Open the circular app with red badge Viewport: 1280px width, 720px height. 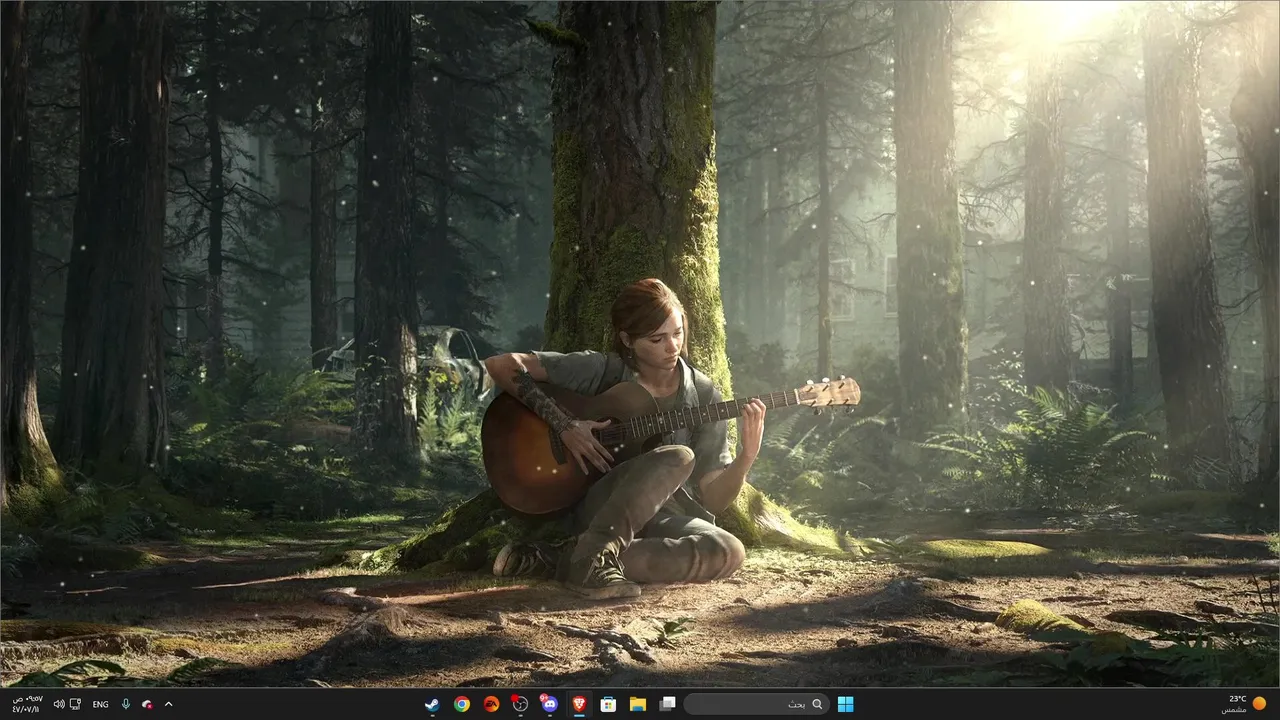[520, 704]
